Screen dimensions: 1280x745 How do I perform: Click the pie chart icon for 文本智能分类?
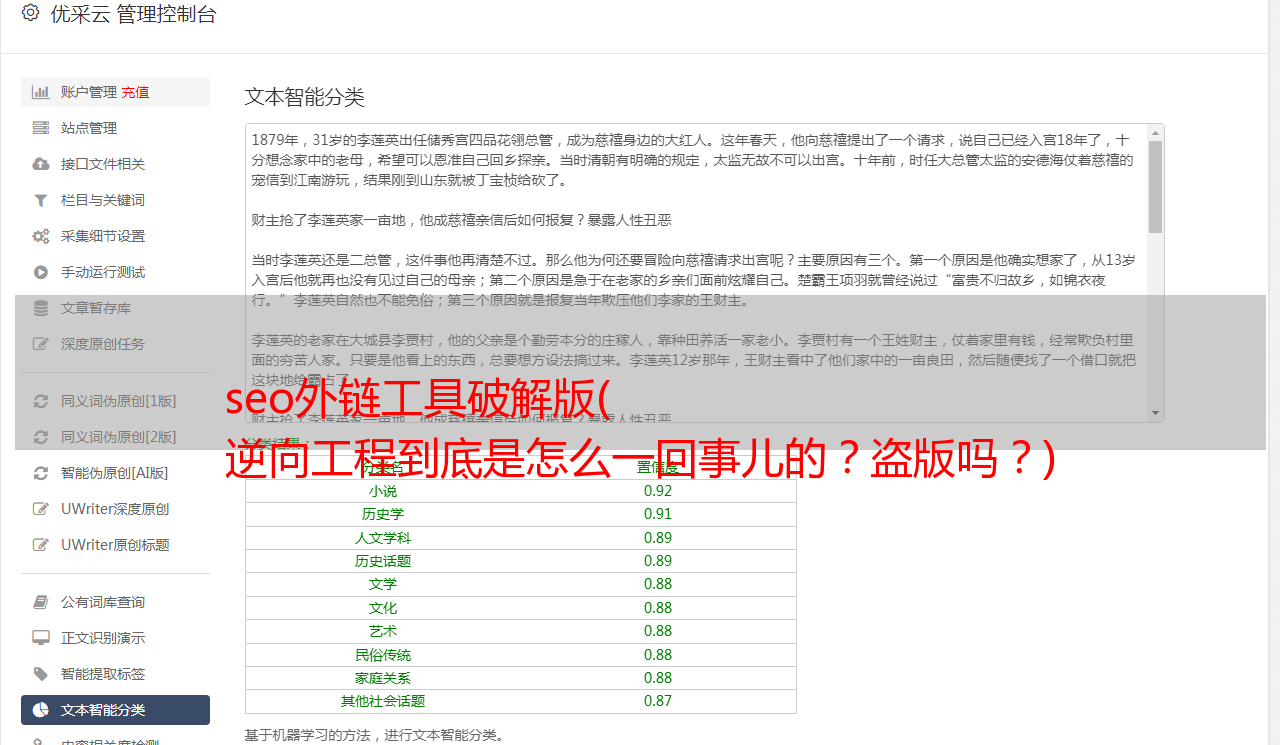coord(41,710)
